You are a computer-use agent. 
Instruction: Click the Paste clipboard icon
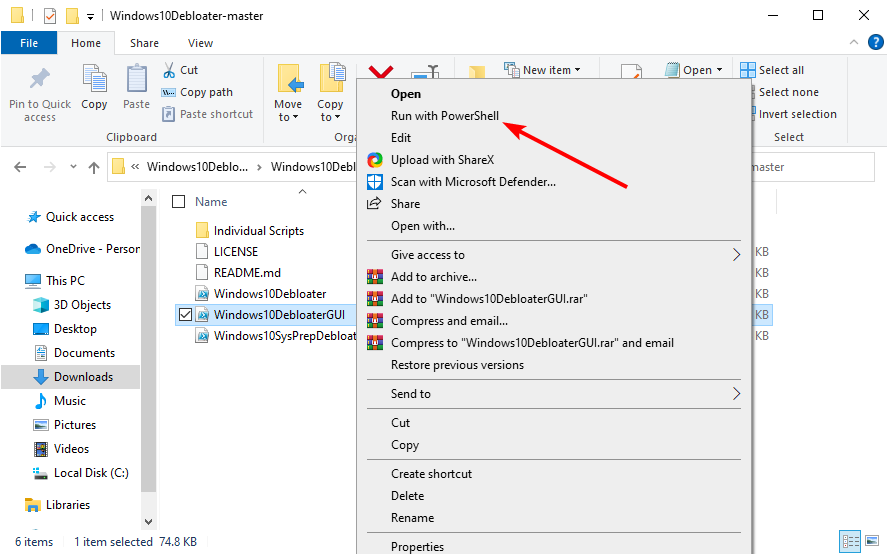click(136, 78)
